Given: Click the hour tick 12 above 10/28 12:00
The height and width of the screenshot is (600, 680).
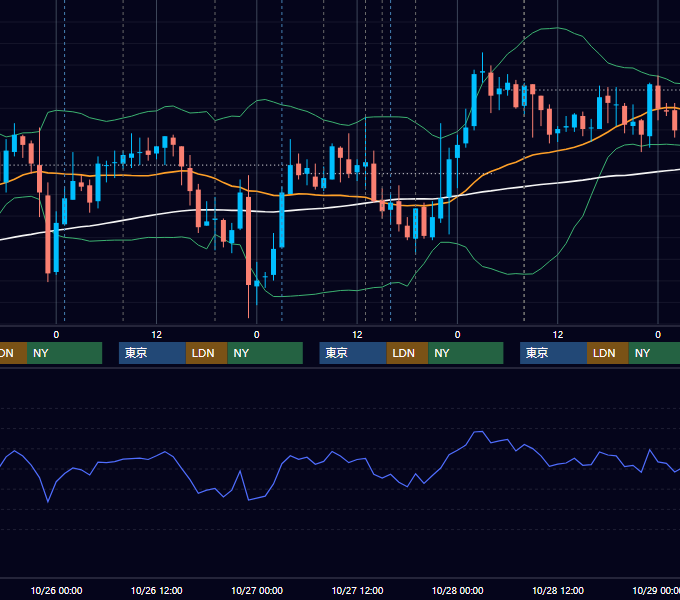Looking at the screenshot, I should click(x=558, y=335).
